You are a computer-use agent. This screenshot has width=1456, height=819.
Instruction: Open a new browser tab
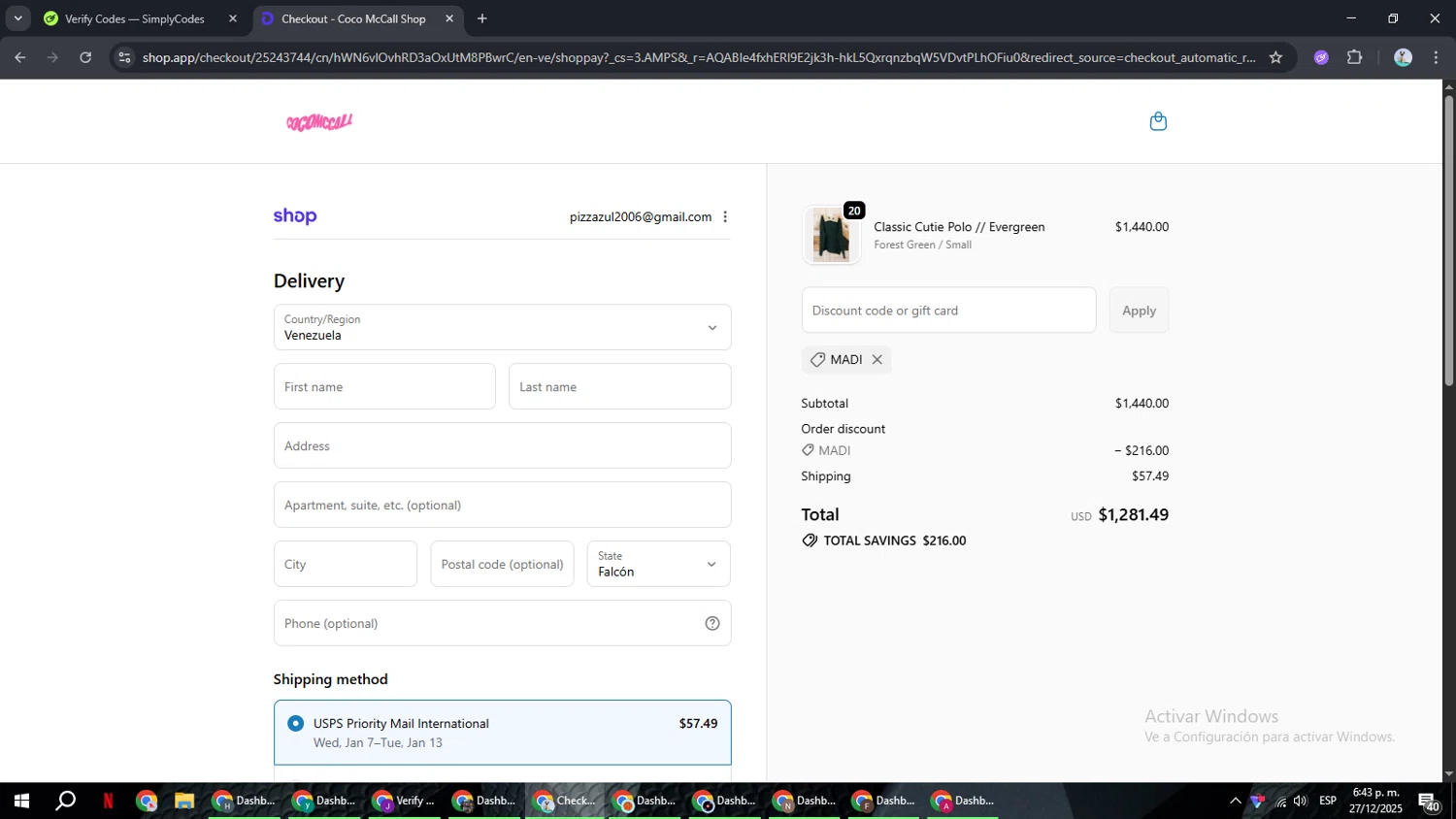[482, 18]
